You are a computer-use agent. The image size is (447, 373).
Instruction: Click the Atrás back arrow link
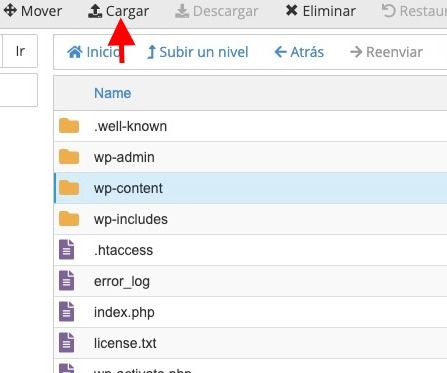pos(299,52)
